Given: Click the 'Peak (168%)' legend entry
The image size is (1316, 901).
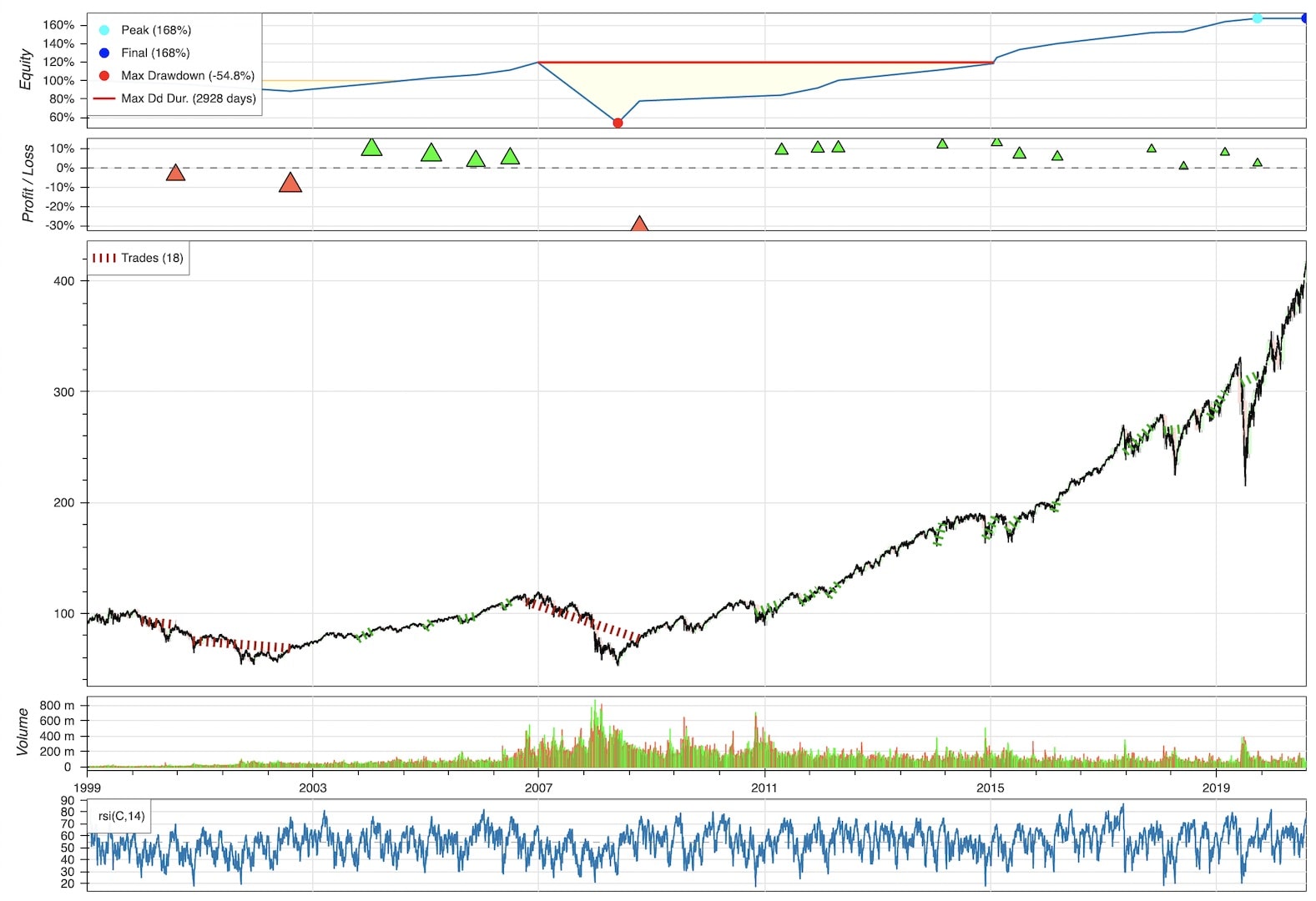Looking at the screenshot, I should point(156,30).
